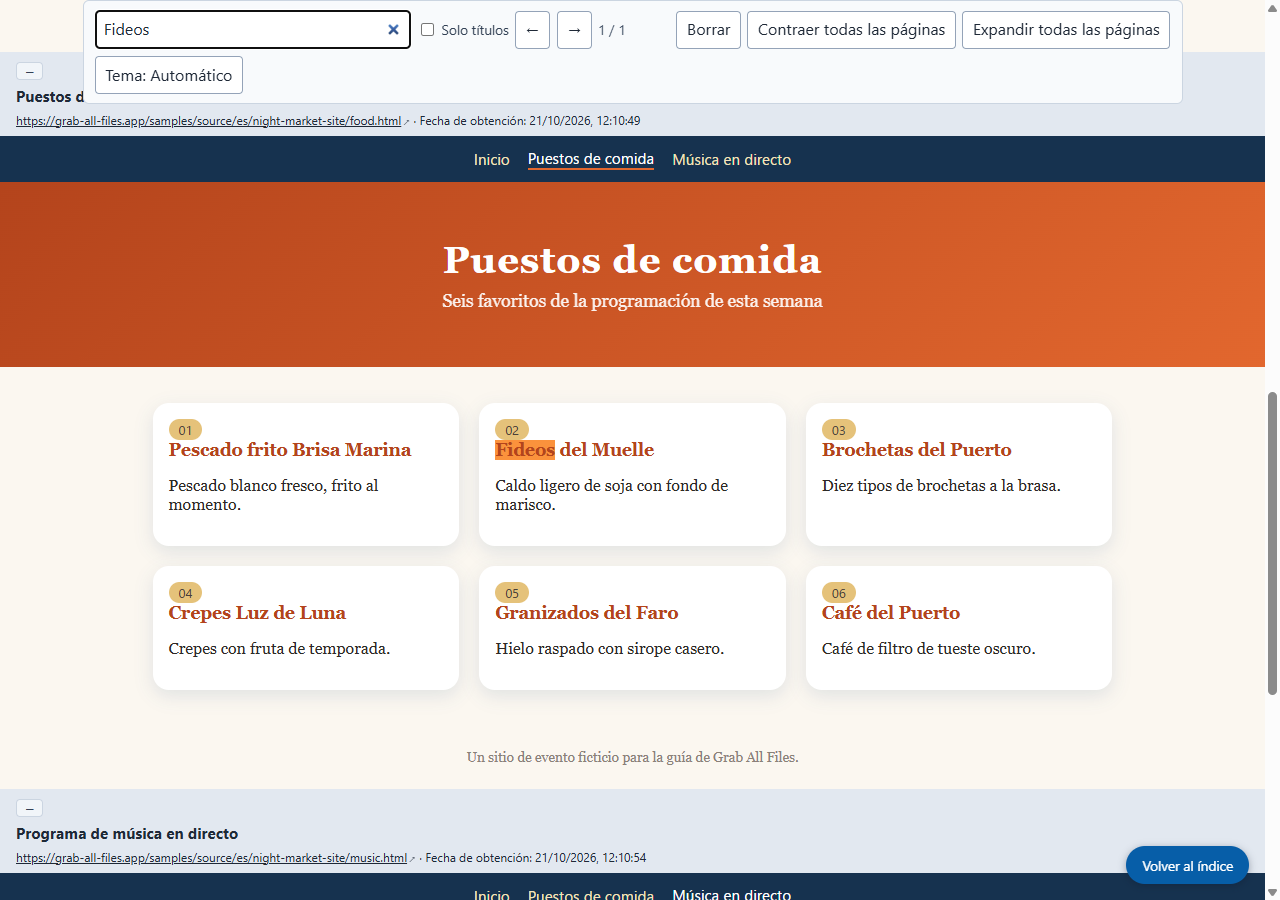Screen dimensions: 1280x900
Task: Click the search match counter 1 / 1
Action: (x=612, y=30)
